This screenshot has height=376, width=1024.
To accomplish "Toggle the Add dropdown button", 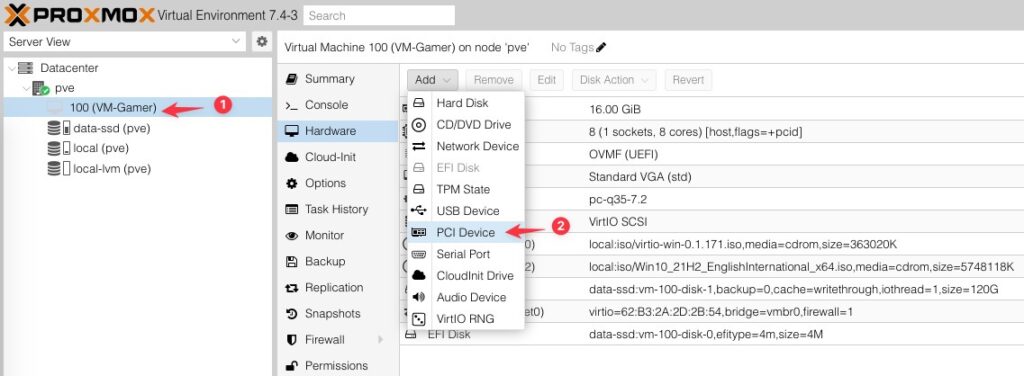I will 432,80.
